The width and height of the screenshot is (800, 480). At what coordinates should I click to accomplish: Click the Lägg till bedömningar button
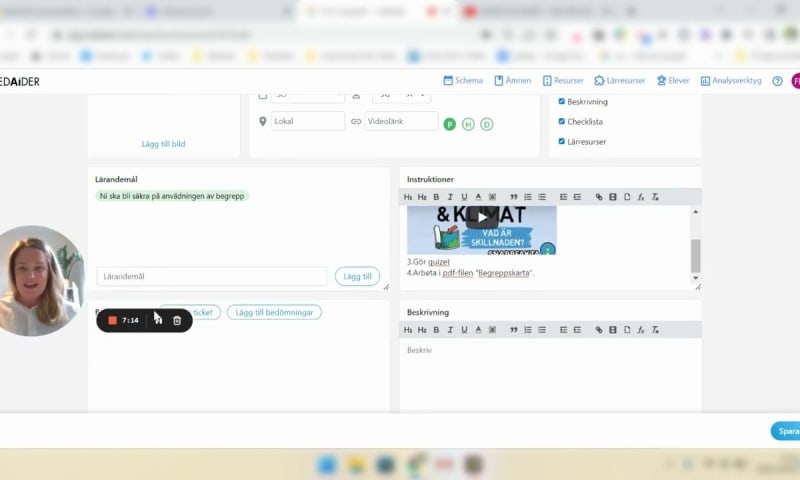274,312
